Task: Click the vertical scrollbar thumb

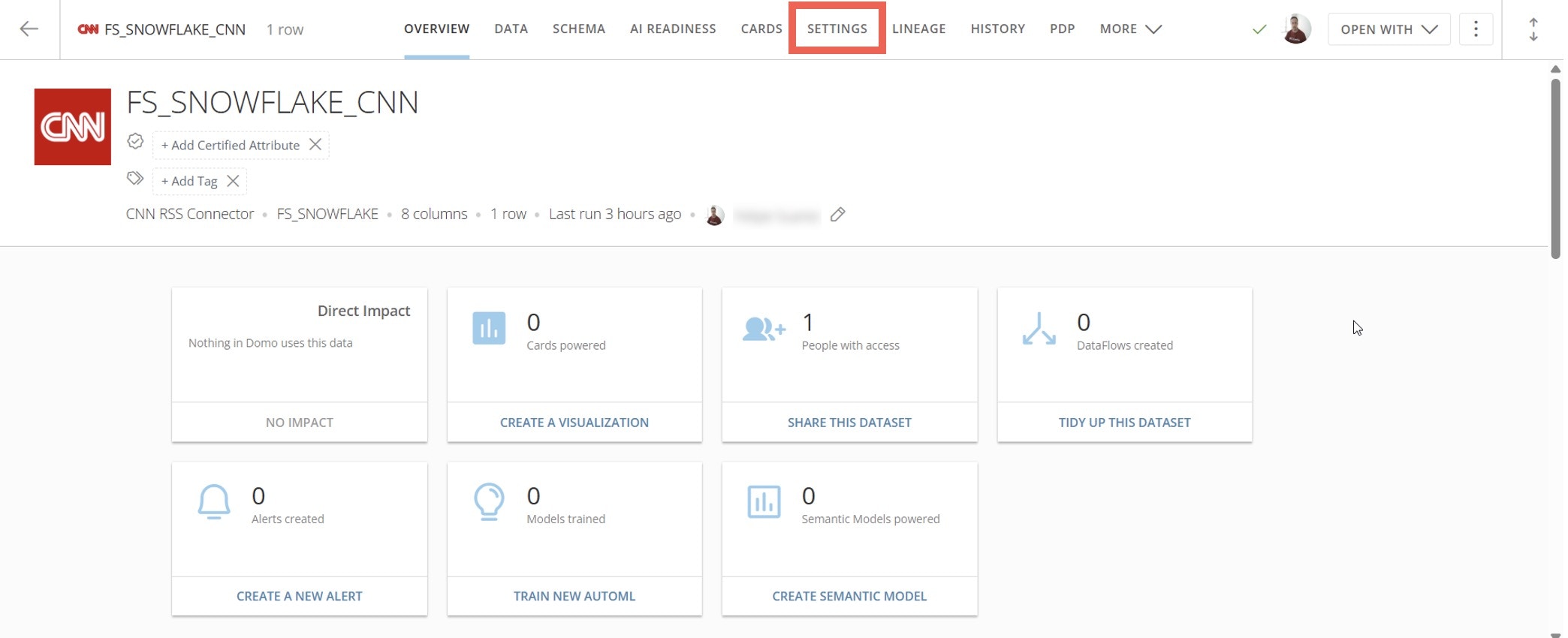Action: [1555, 167]
